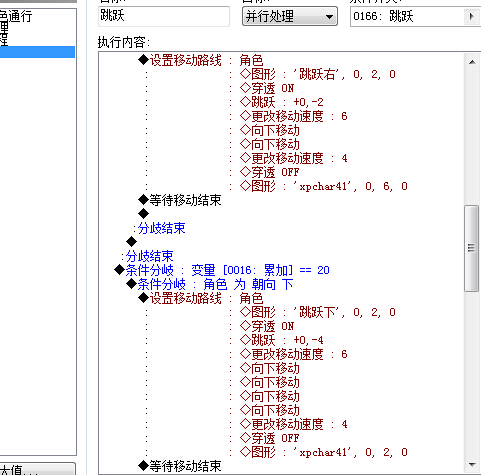Select 条件分歧 : 变量 [0016: 累加] == 20
The height and width of the screenshot is (475, 481).
[x=222, y=270]
